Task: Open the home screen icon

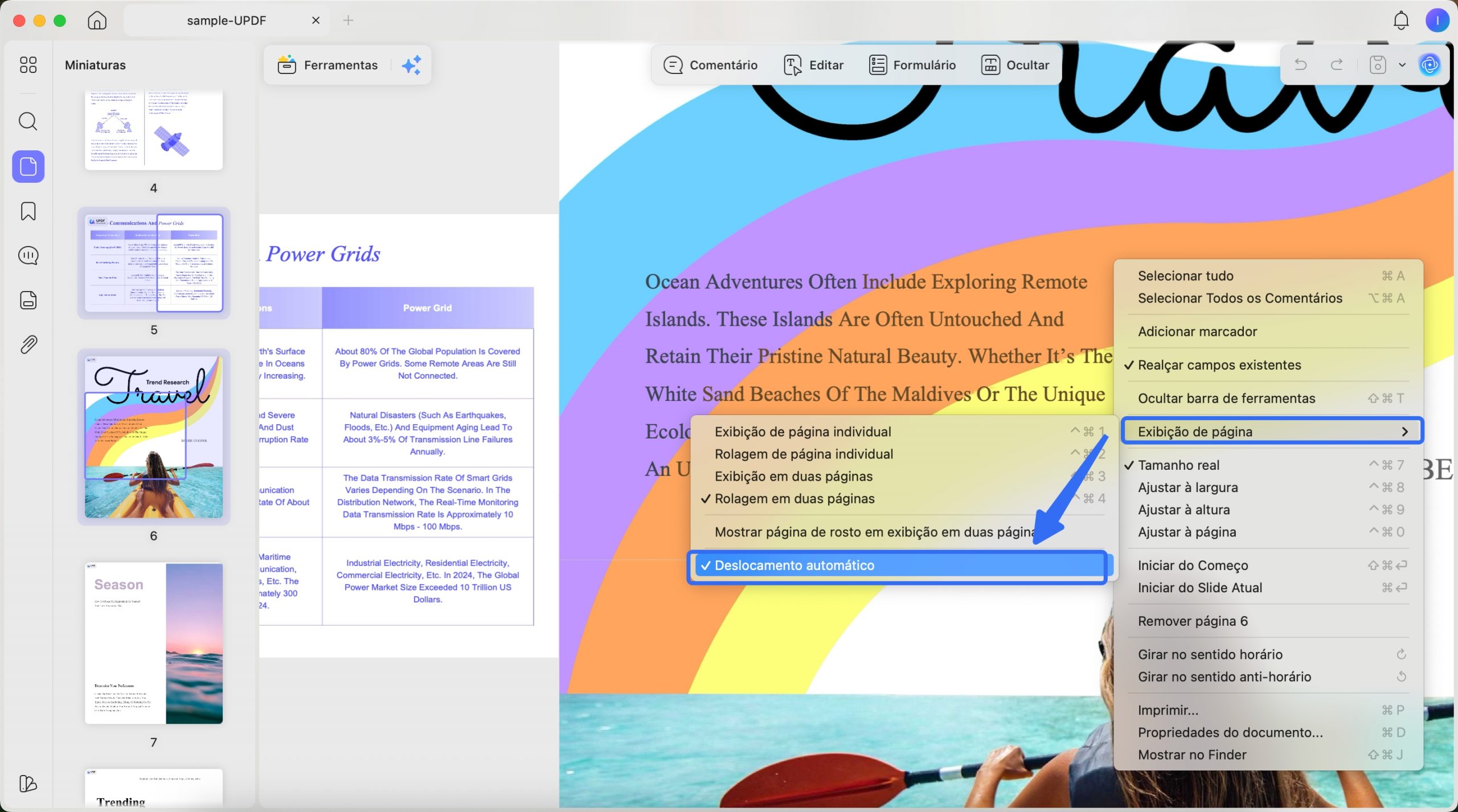Action: pyautogui.click(x=97, y=20)
